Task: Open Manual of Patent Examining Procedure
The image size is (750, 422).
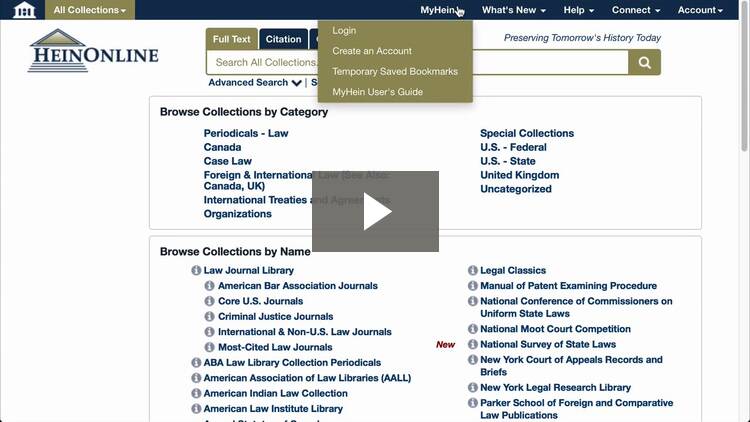Action: coord(568,286)
